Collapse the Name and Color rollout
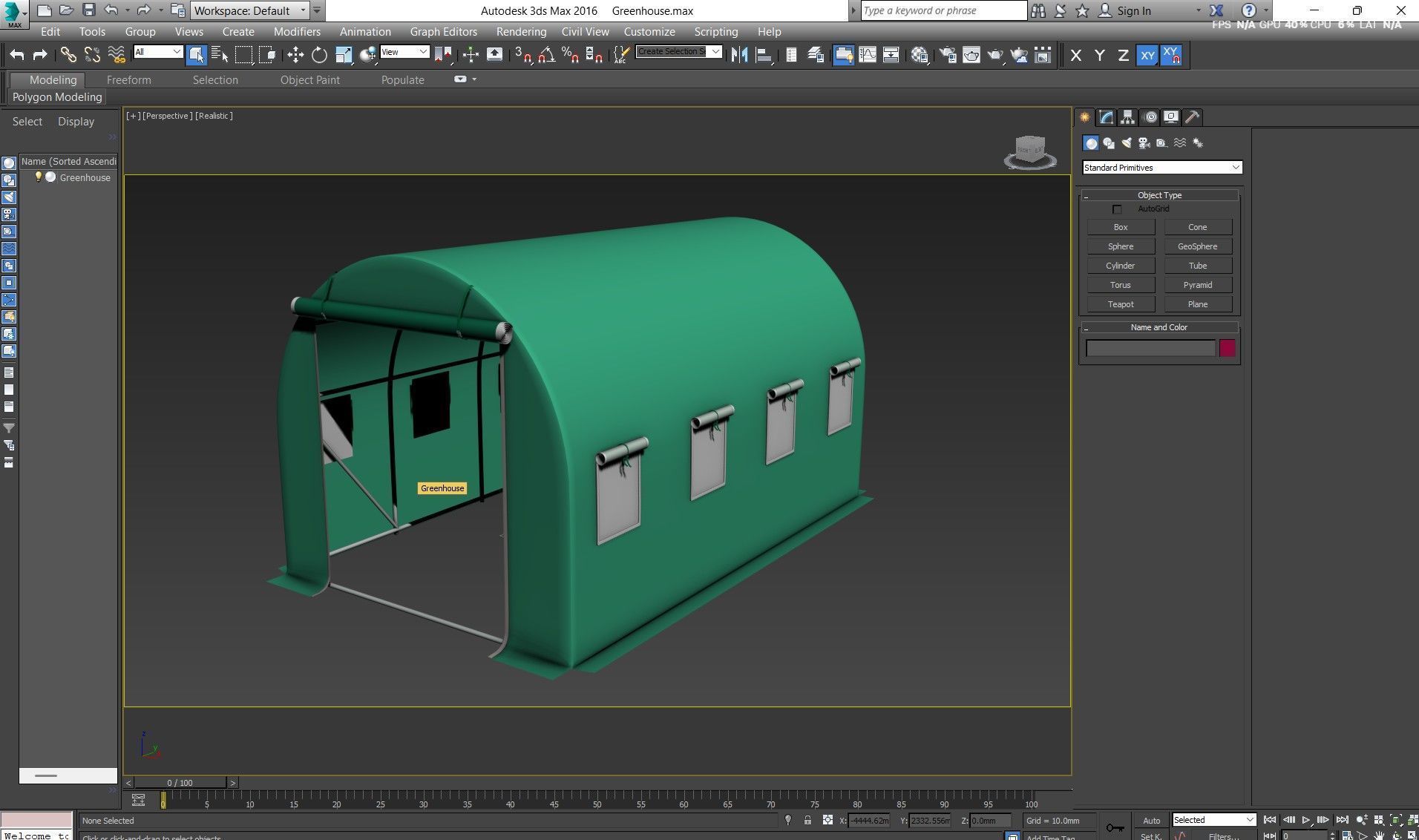Viewport: 1419px width, 840px height. (1159, 327)
